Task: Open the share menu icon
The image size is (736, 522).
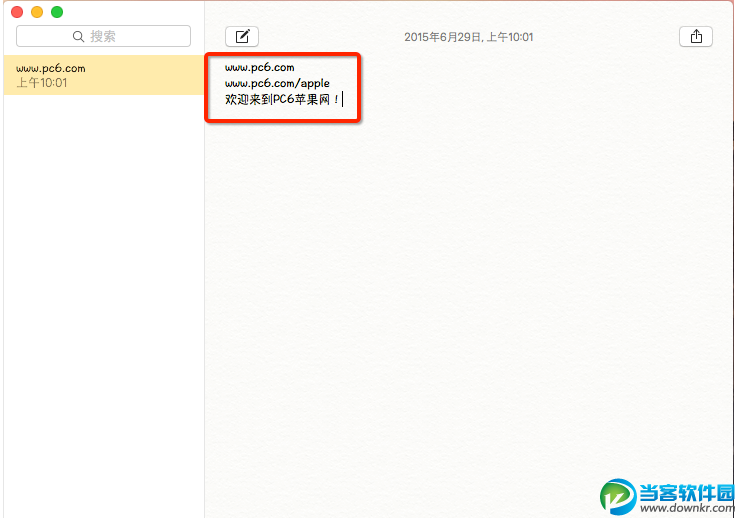Action: [x=696, y=37]
